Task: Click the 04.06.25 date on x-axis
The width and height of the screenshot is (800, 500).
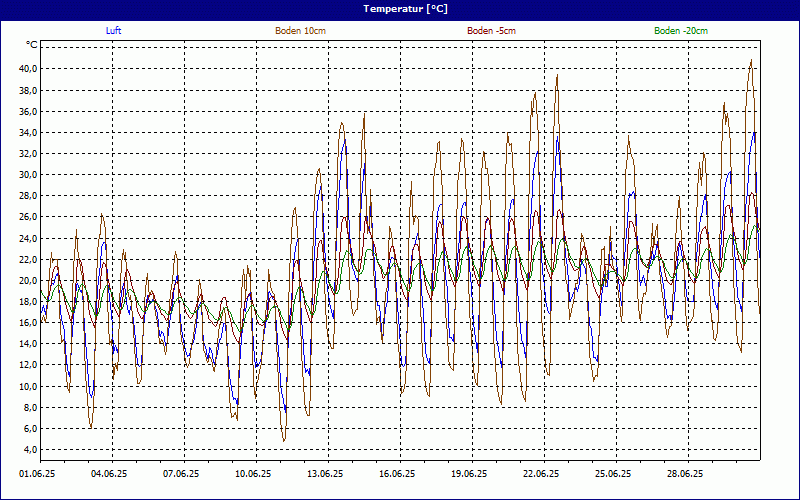Action: [109, 474]
